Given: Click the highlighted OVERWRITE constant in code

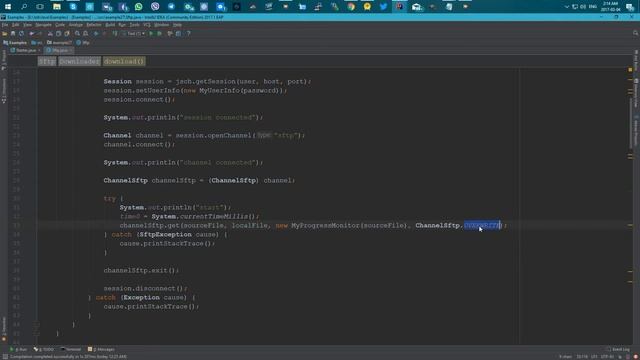Looking at the screenshot, I should click(482, 225).
